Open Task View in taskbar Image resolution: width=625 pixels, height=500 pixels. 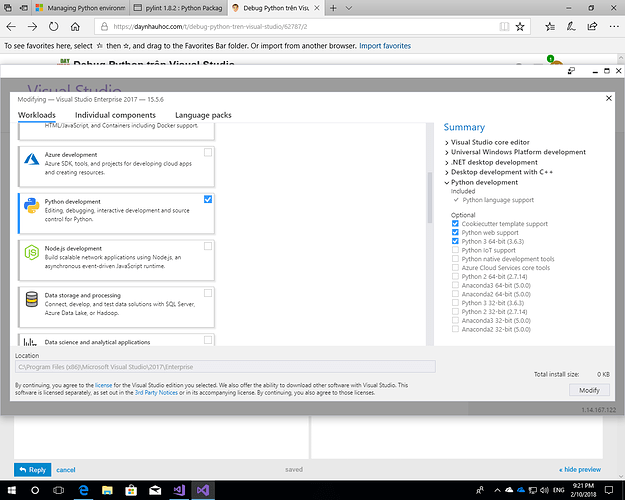point(59,490)
